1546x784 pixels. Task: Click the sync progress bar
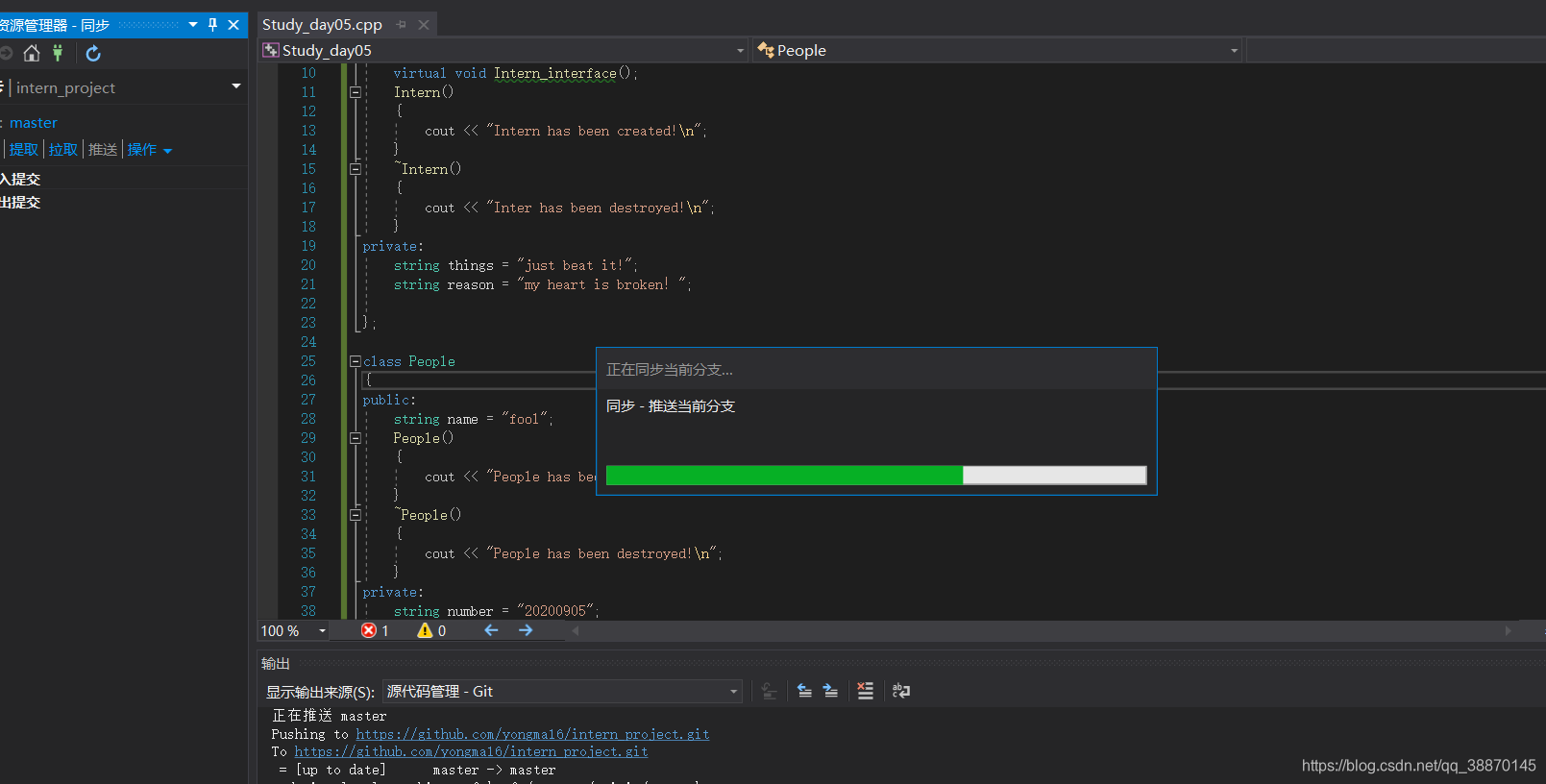(x=876, y=476)
